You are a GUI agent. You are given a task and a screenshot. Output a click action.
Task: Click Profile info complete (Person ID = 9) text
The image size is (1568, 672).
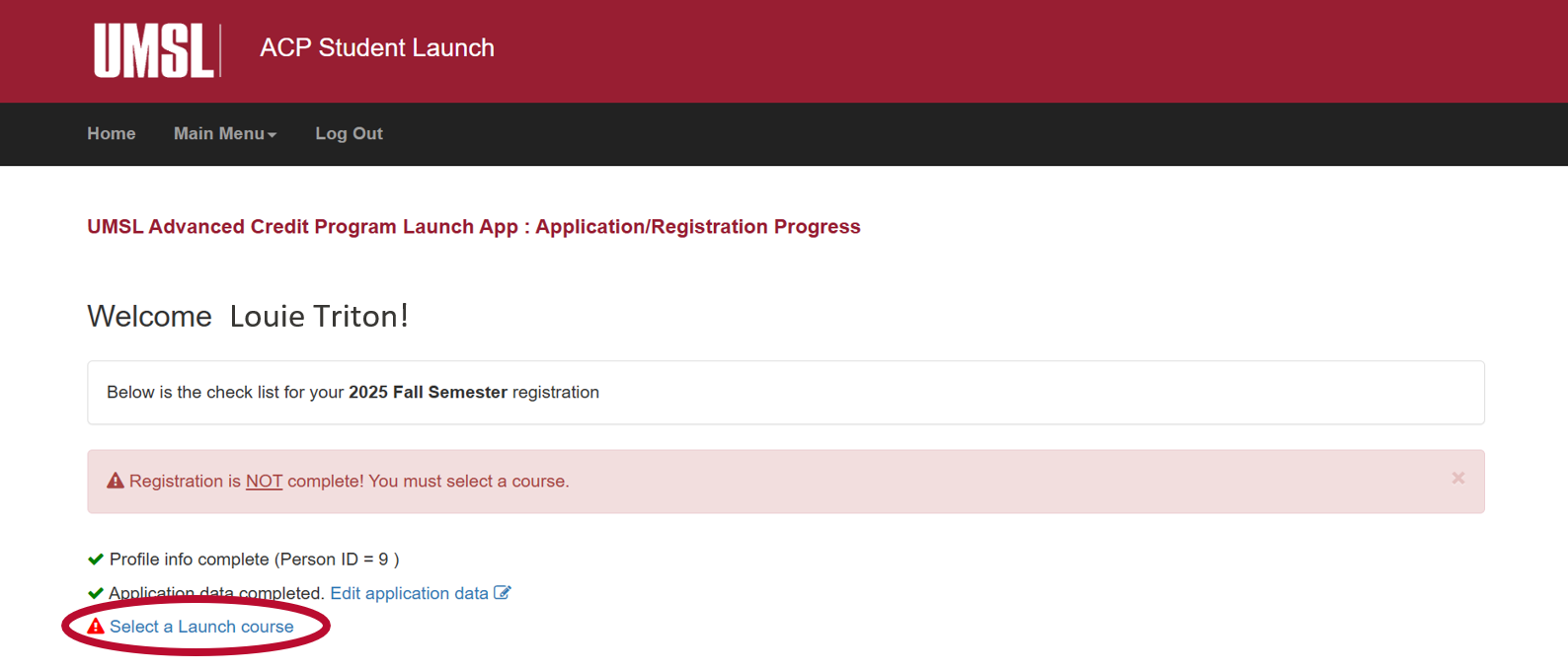tap(255, 560)
